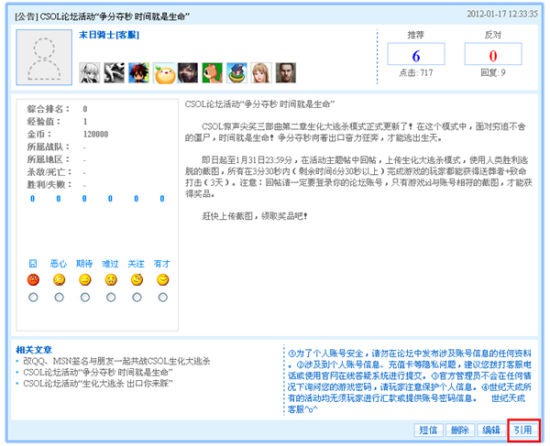This screenshot has height=446, width=550.
Task: Click the poster's blank profile avatar placeholder
Action: pyautogui.click(x=44, y=57)
